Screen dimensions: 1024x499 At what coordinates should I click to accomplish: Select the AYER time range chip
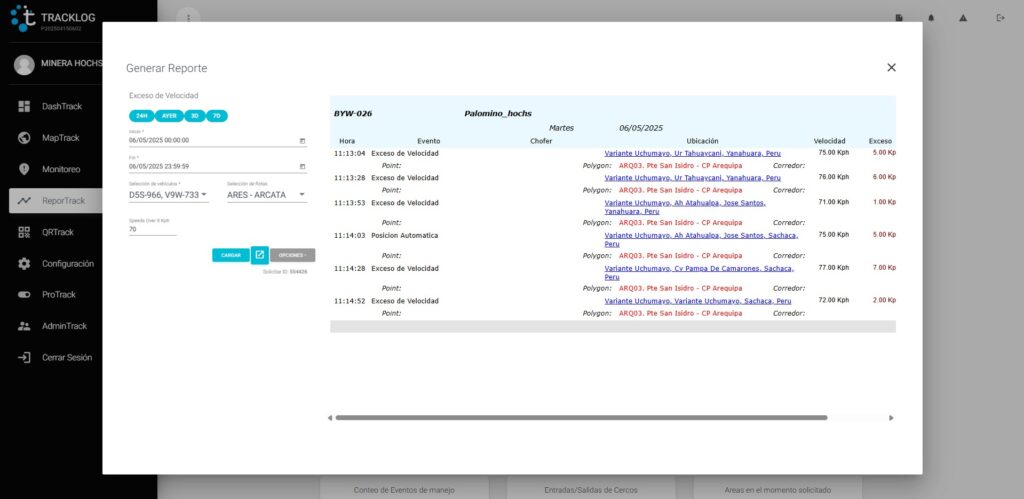tap(170, 116)
